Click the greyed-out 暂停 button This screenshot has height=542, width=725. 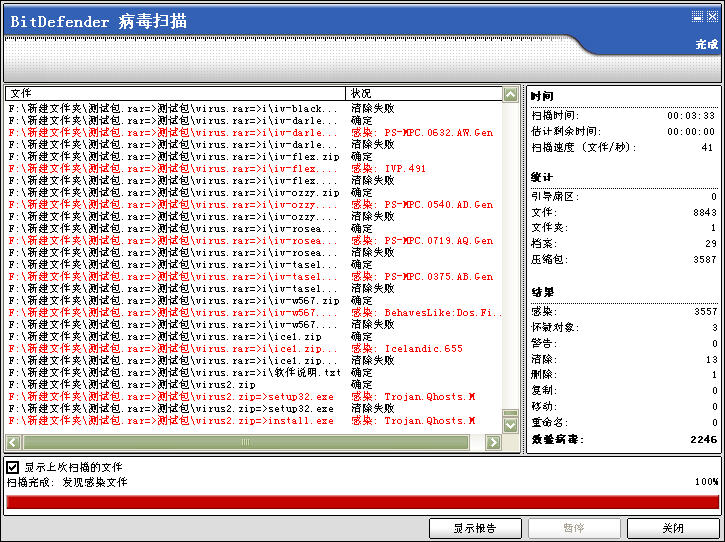(574, 528)
